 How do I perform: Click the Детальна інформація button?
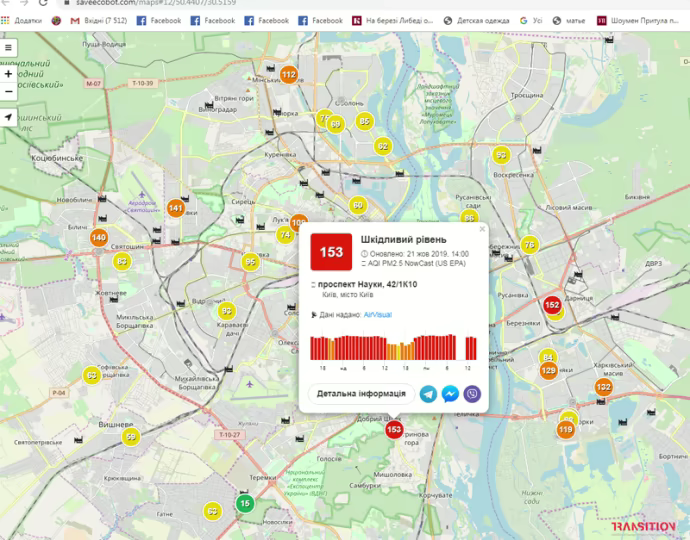pyautogui.click(x=361, y=394)
